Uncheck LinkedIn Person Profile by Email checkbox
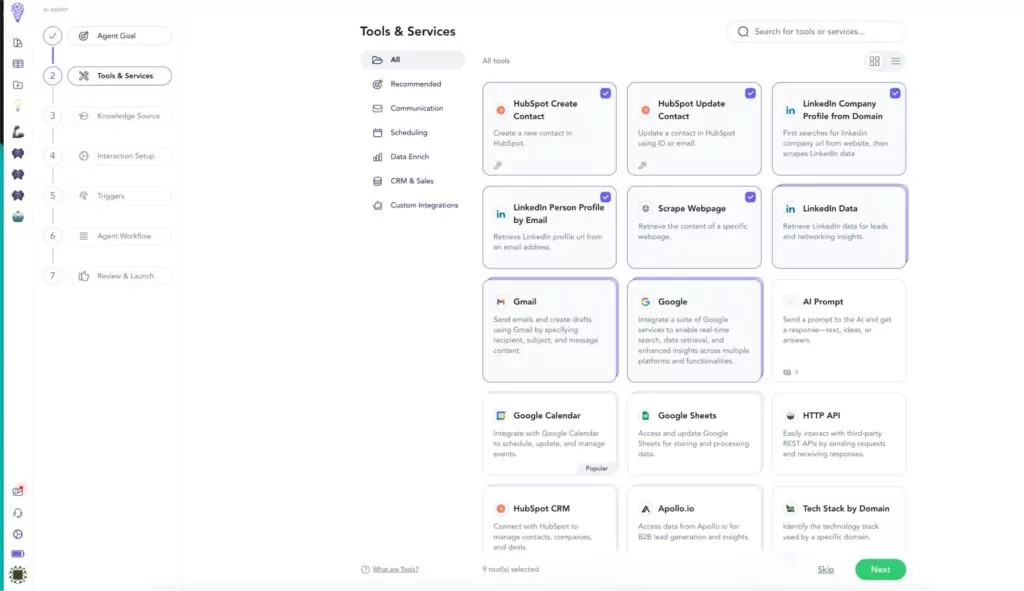Image resolution: width=1024 pixels, height=591 pixels. [605, 197]
